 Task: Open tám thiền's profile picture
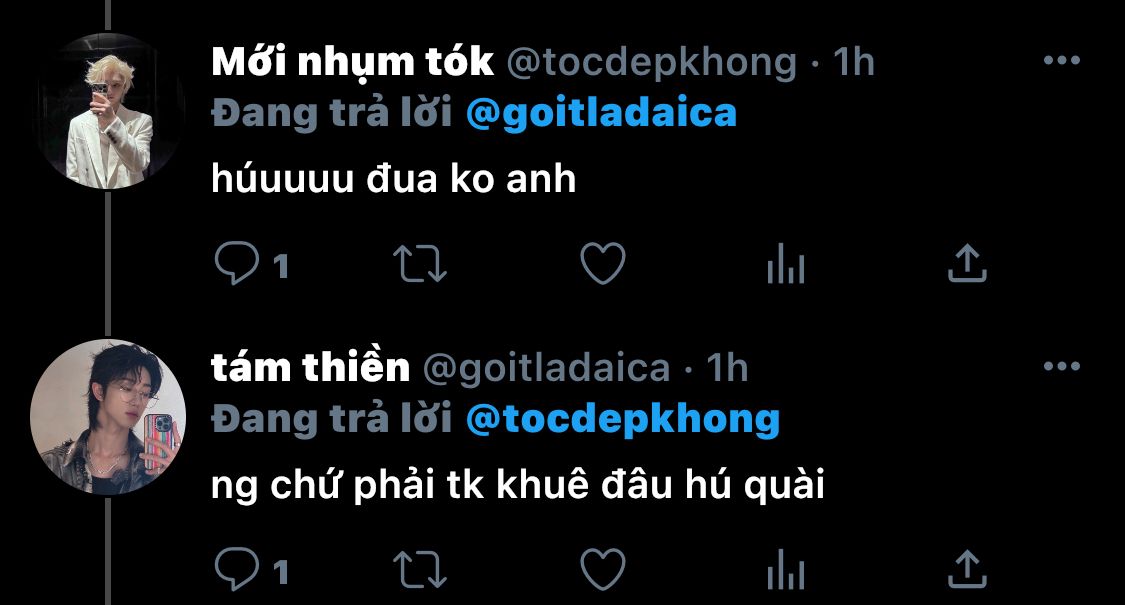pyautogui.click(x=108, y=417)
